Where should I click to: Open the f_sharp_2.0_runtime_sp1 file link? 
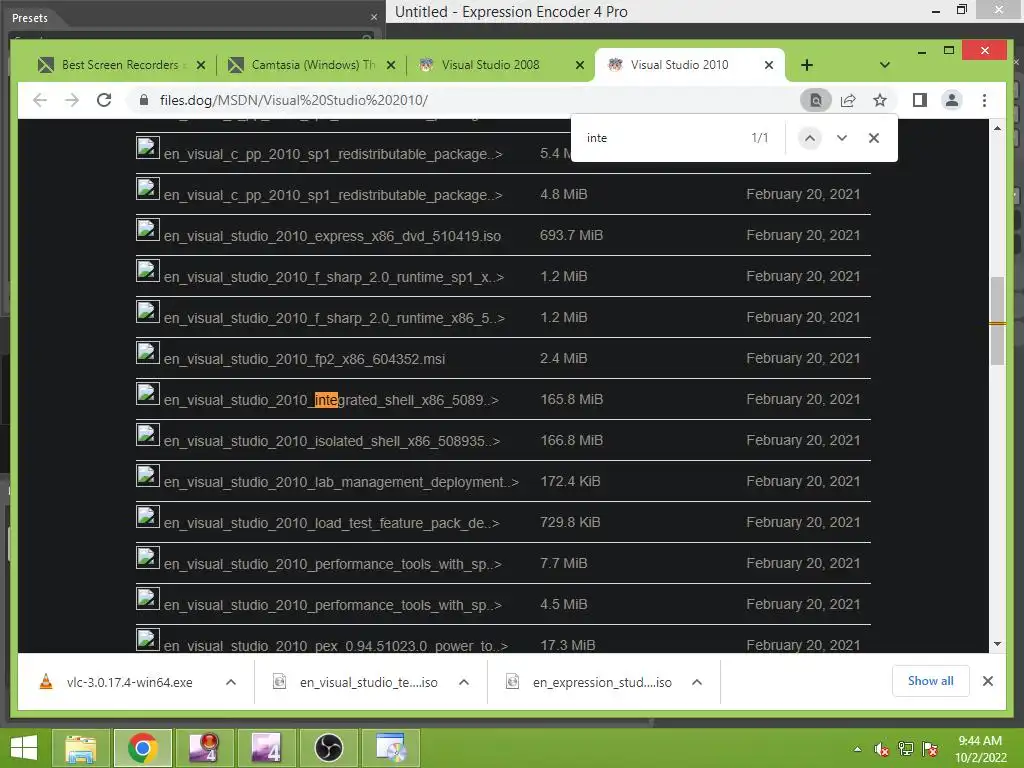pyautogui.click(x=334, y=277)
